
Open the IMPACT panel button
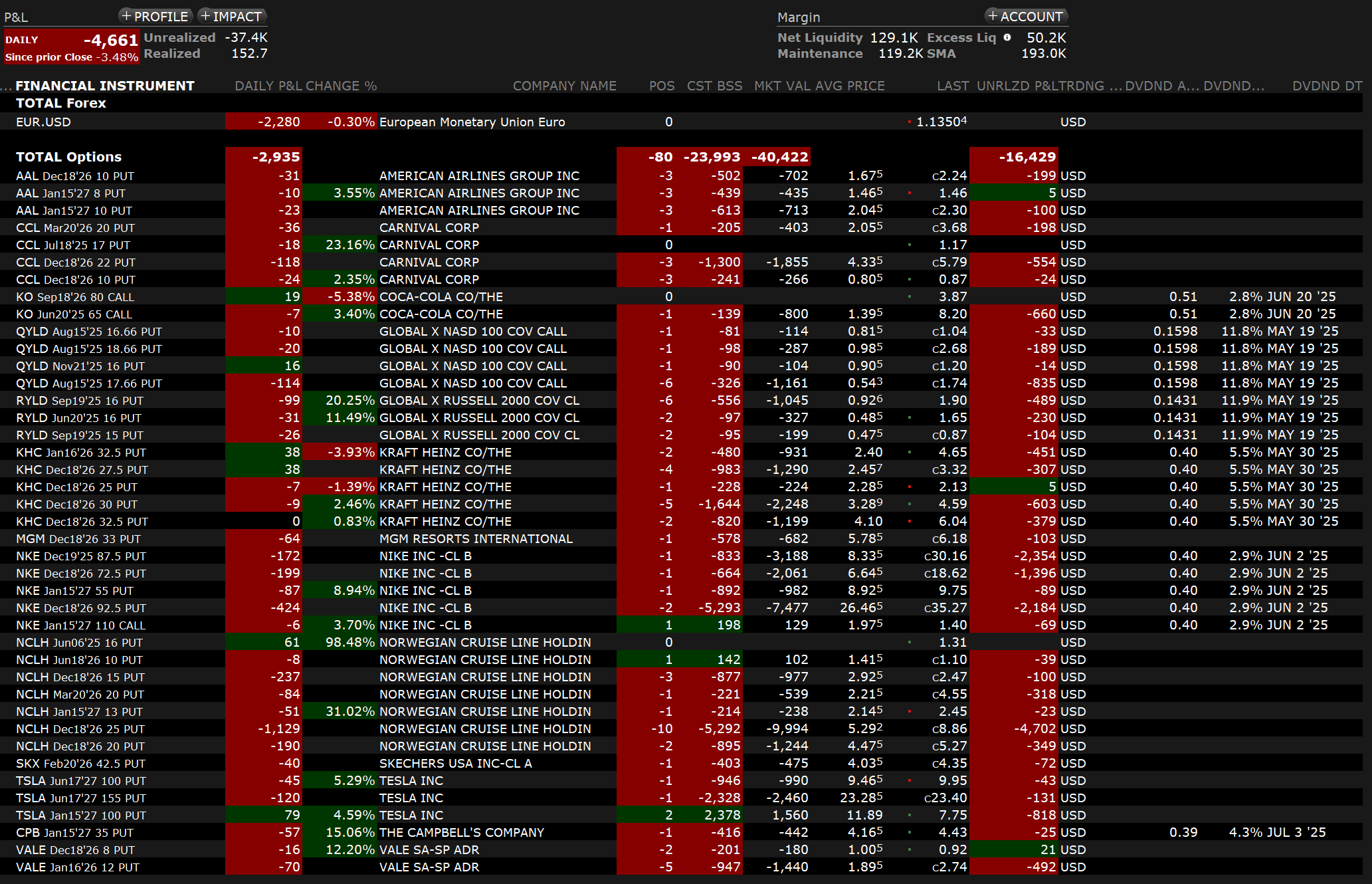[x=231, y=16]
